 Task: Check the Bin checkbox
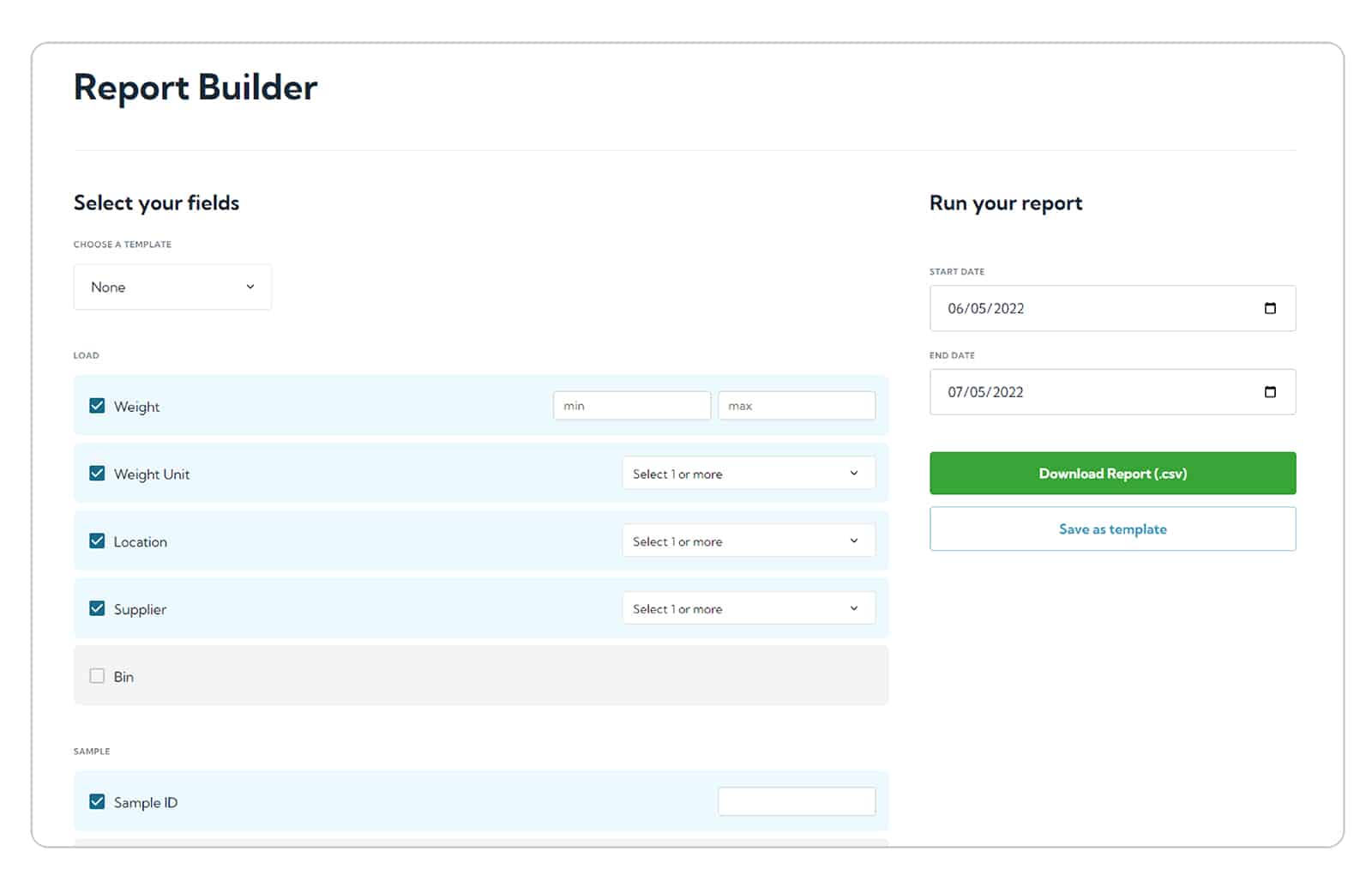coord(97,676)
